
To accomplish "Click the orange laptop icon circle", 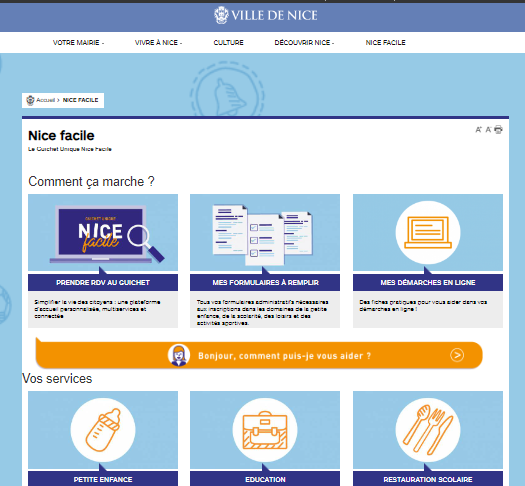I will pos(428,232).
